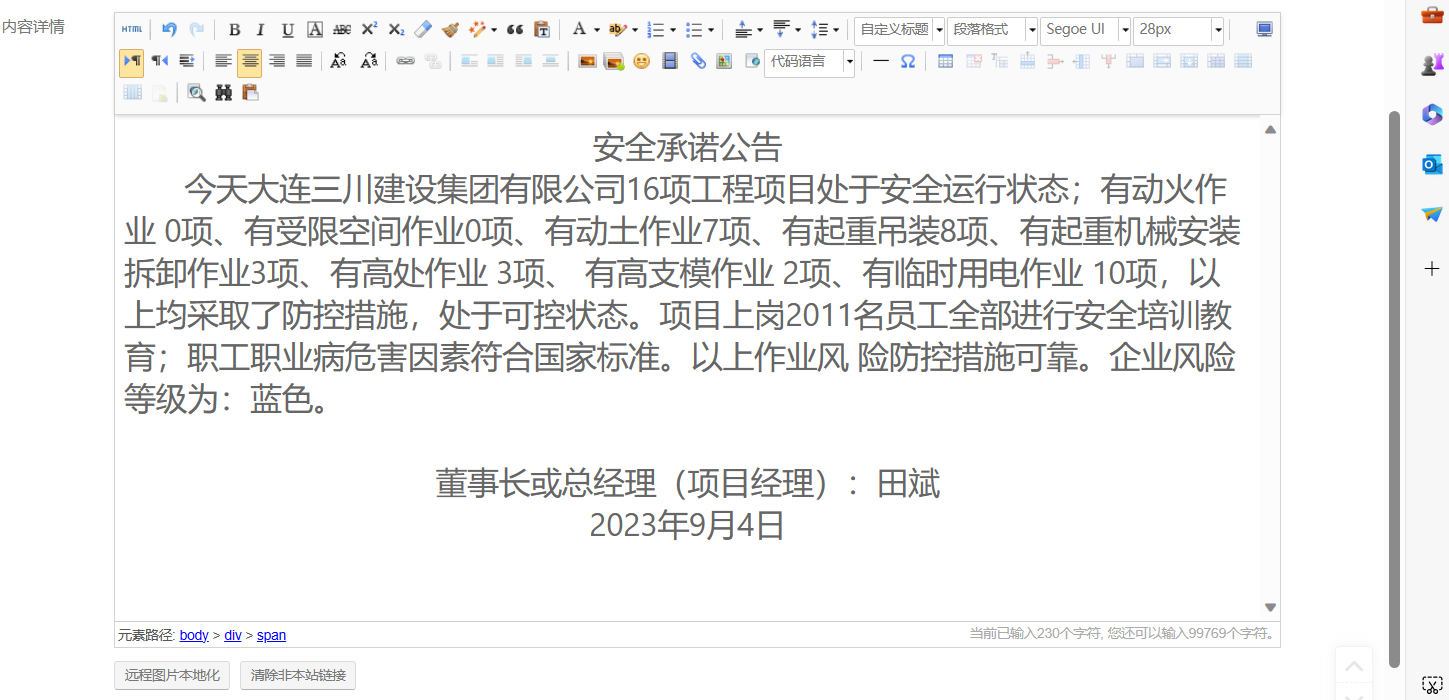
Task: Click the insert video film icon
Action: tap(670, 61)
